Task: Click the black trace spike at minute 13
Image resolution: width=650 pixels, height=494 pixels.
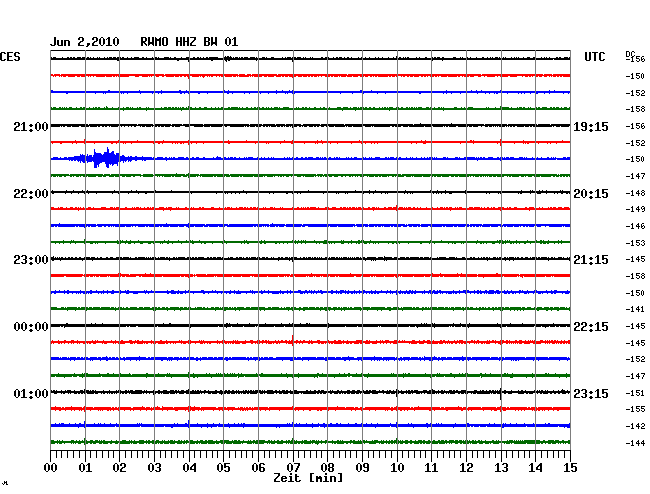Action: 501,394
